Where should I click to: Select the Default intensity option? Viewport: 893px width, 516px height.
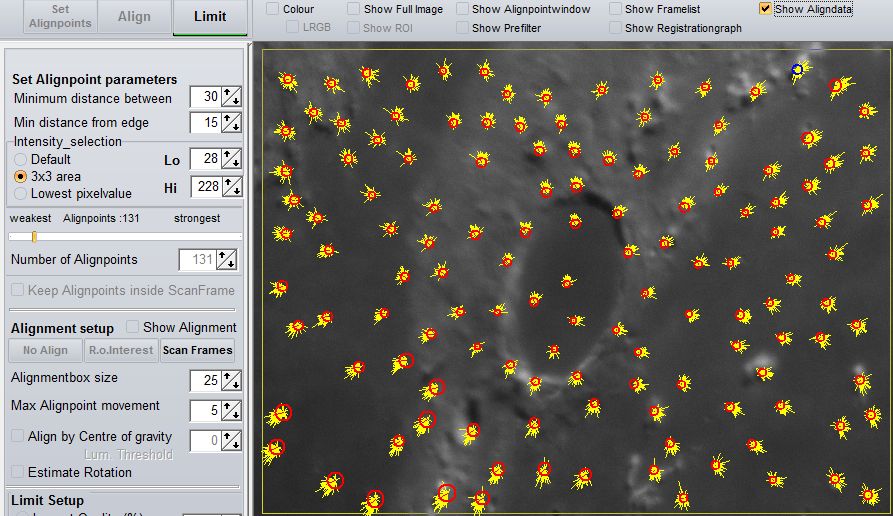point(21,159)
